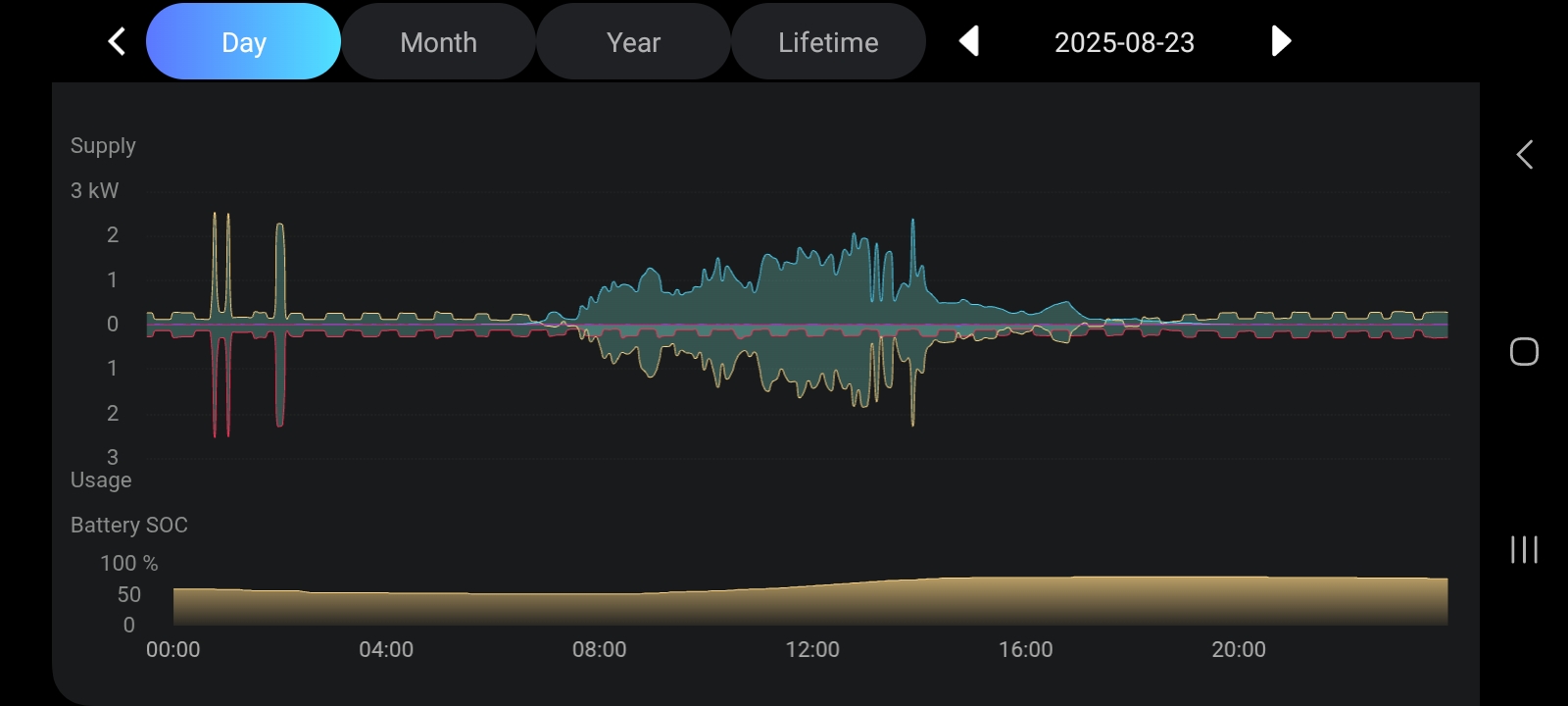1568x706 pixels.
Task: Open the Month tab
Action: pos(438,42)
